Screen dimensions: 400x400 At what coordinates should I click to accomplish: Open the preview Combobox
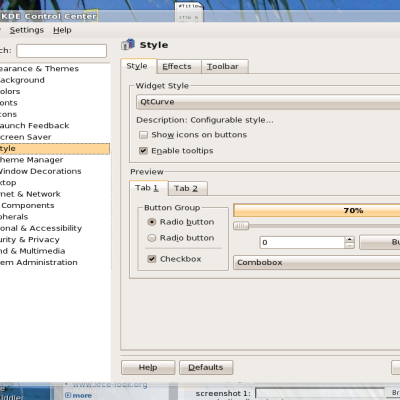tap(317, 263)
